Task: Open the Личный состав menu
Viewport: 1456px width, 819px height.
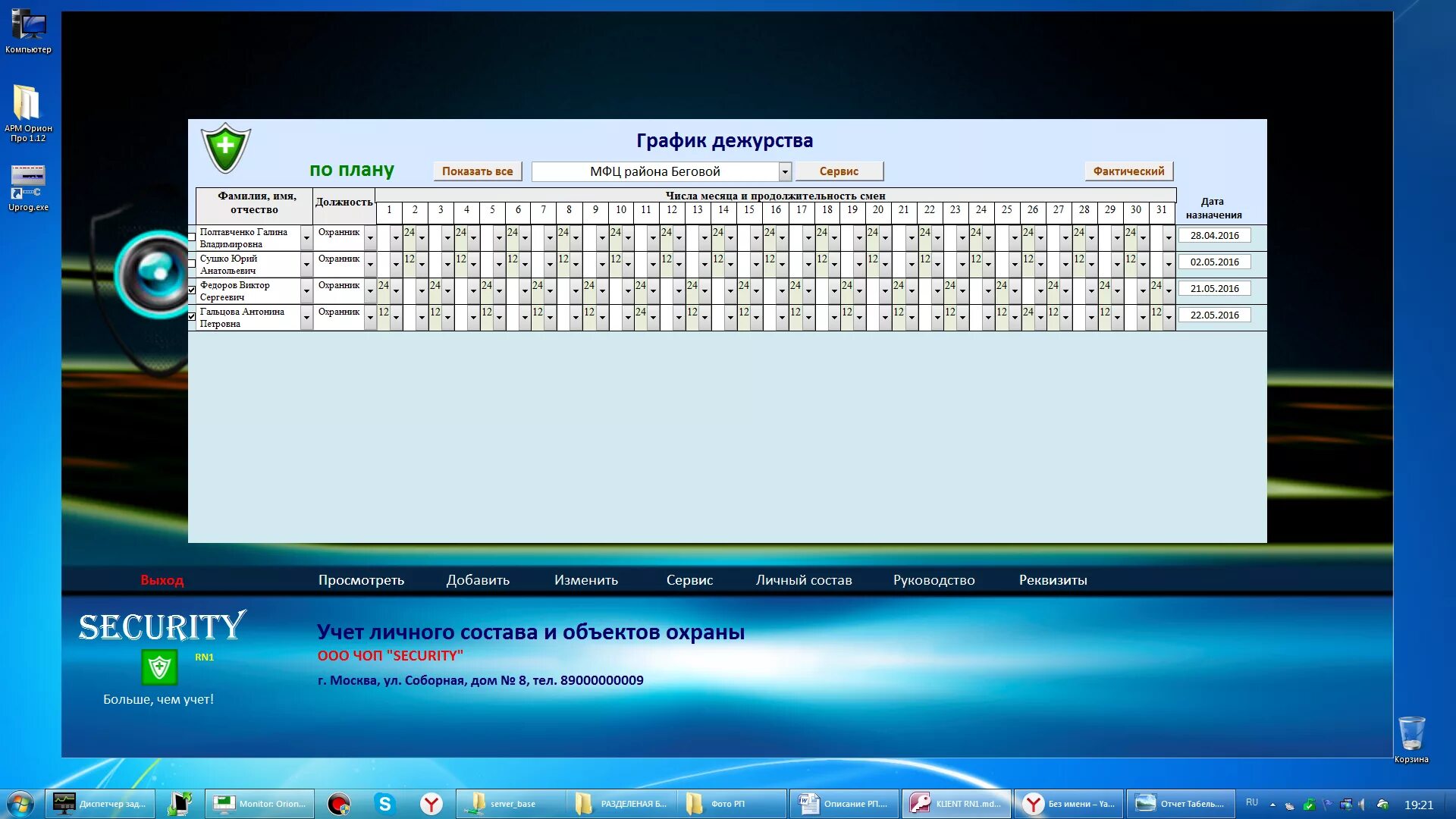Action: tap(803, 580)
